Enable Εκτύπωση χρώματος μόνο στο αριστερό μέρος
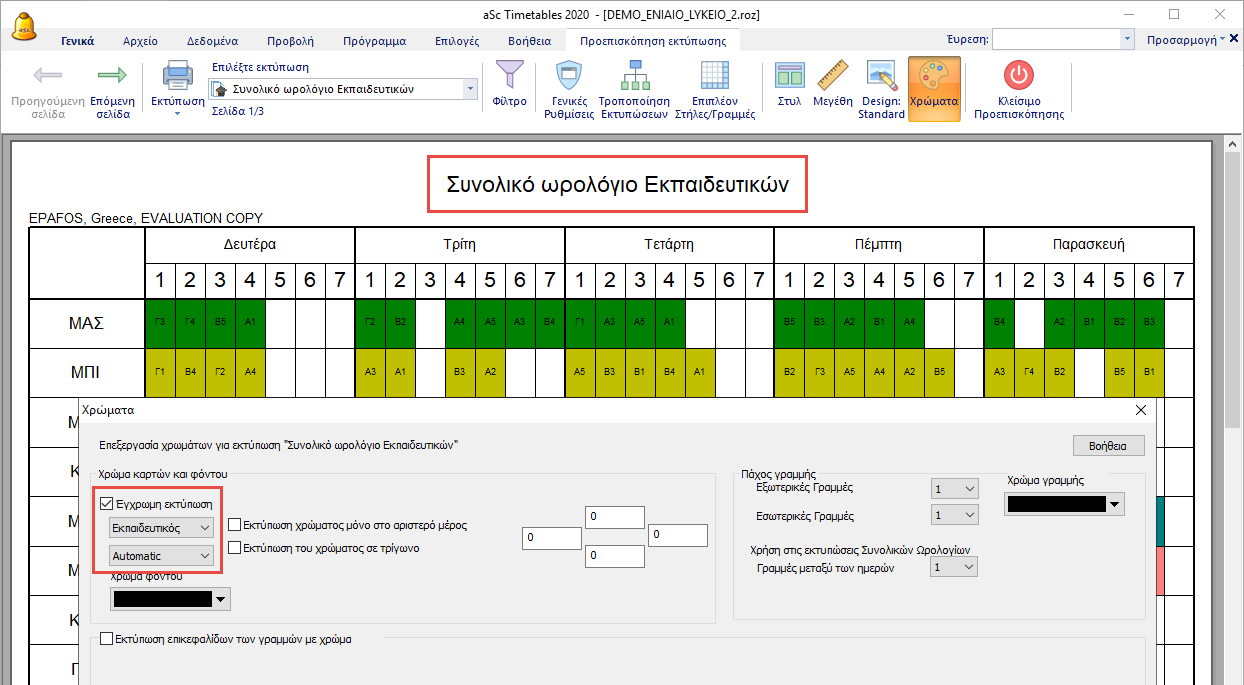This screenshot has width=1244, height=685. (x=235, y=525)
